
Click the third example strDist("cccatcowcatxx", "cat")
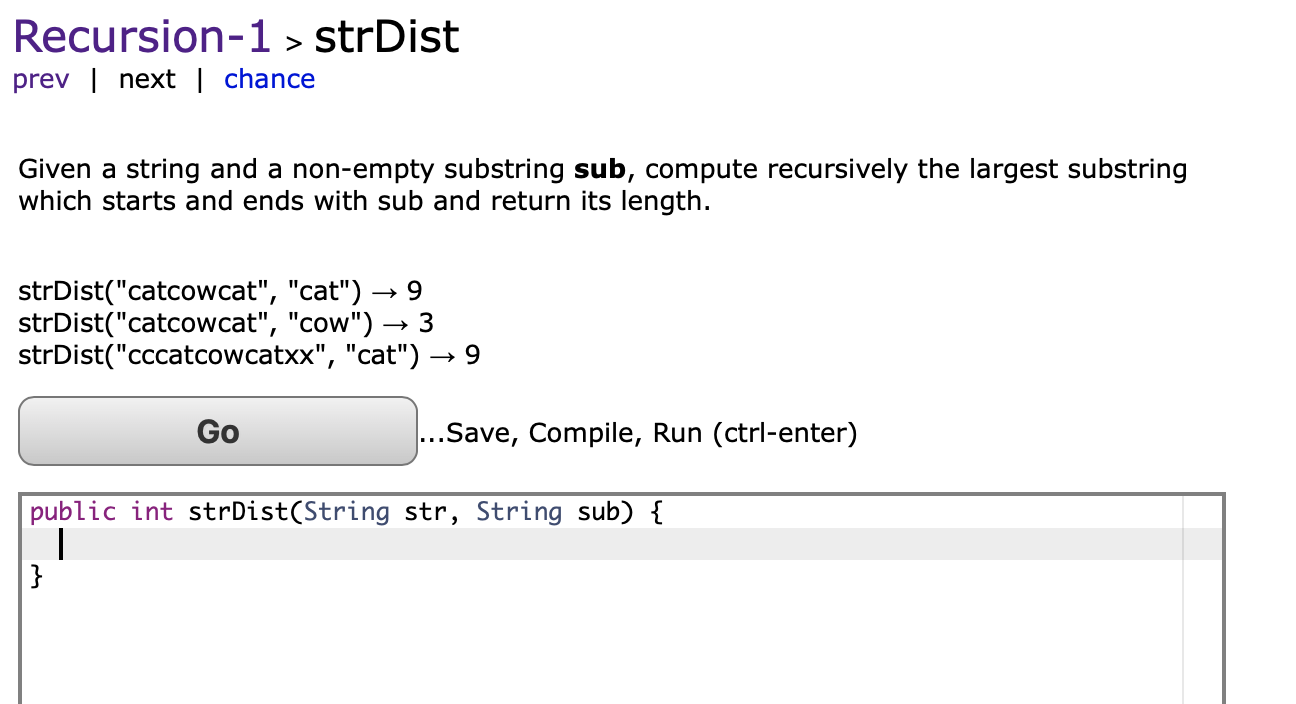pos(248,355)
